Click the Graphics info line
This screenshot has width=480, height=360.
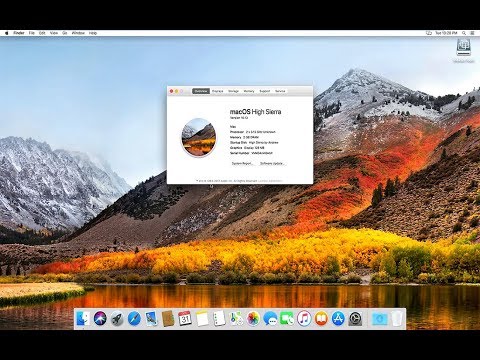click(x=247, y=148)
